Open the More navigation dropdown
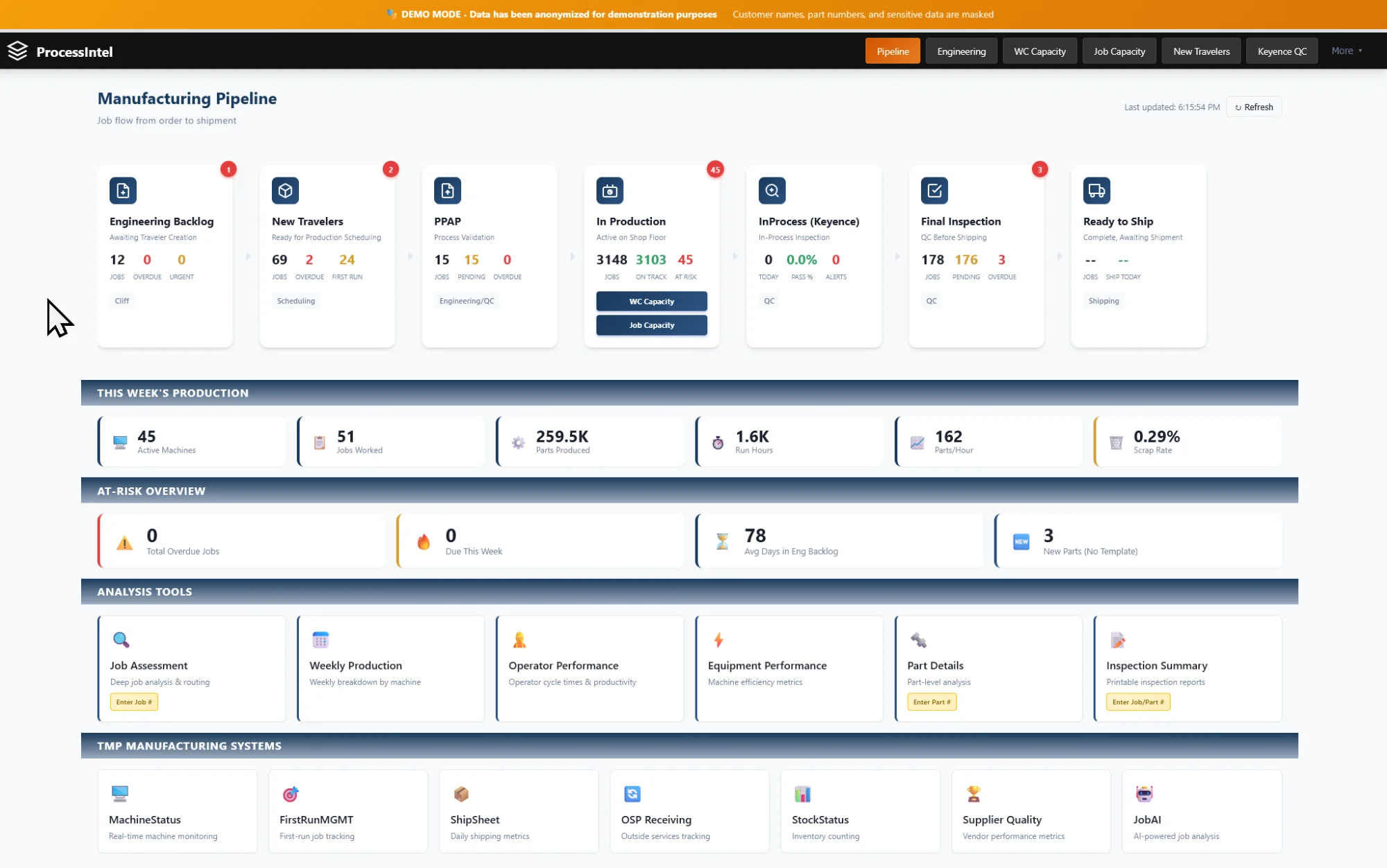This screenshot has height=868, width=1387. [x=1346, y=51]
